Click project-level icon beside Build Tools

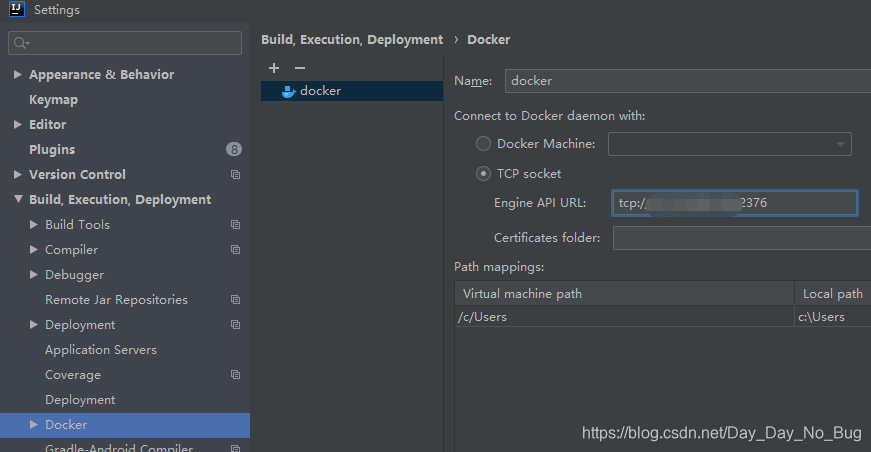point(236,224)
